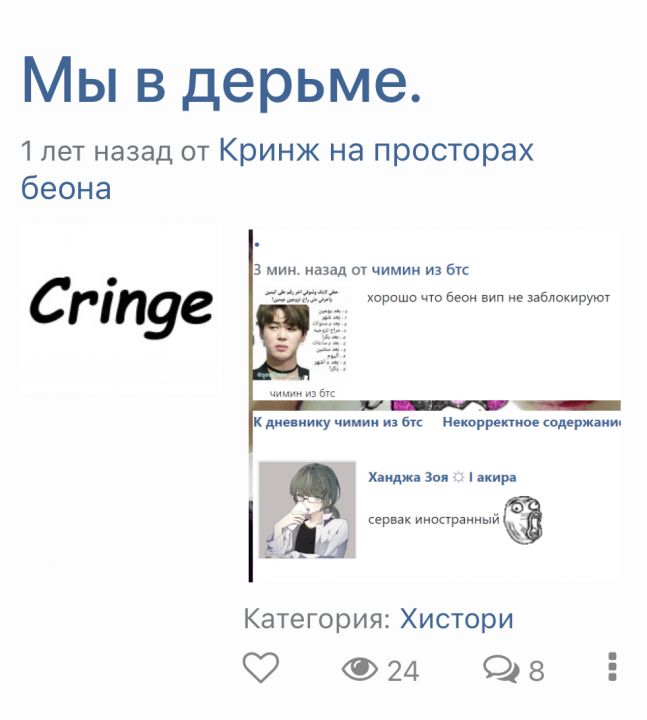
Task: Click the troll face emoticon
Action: [523, 519]
